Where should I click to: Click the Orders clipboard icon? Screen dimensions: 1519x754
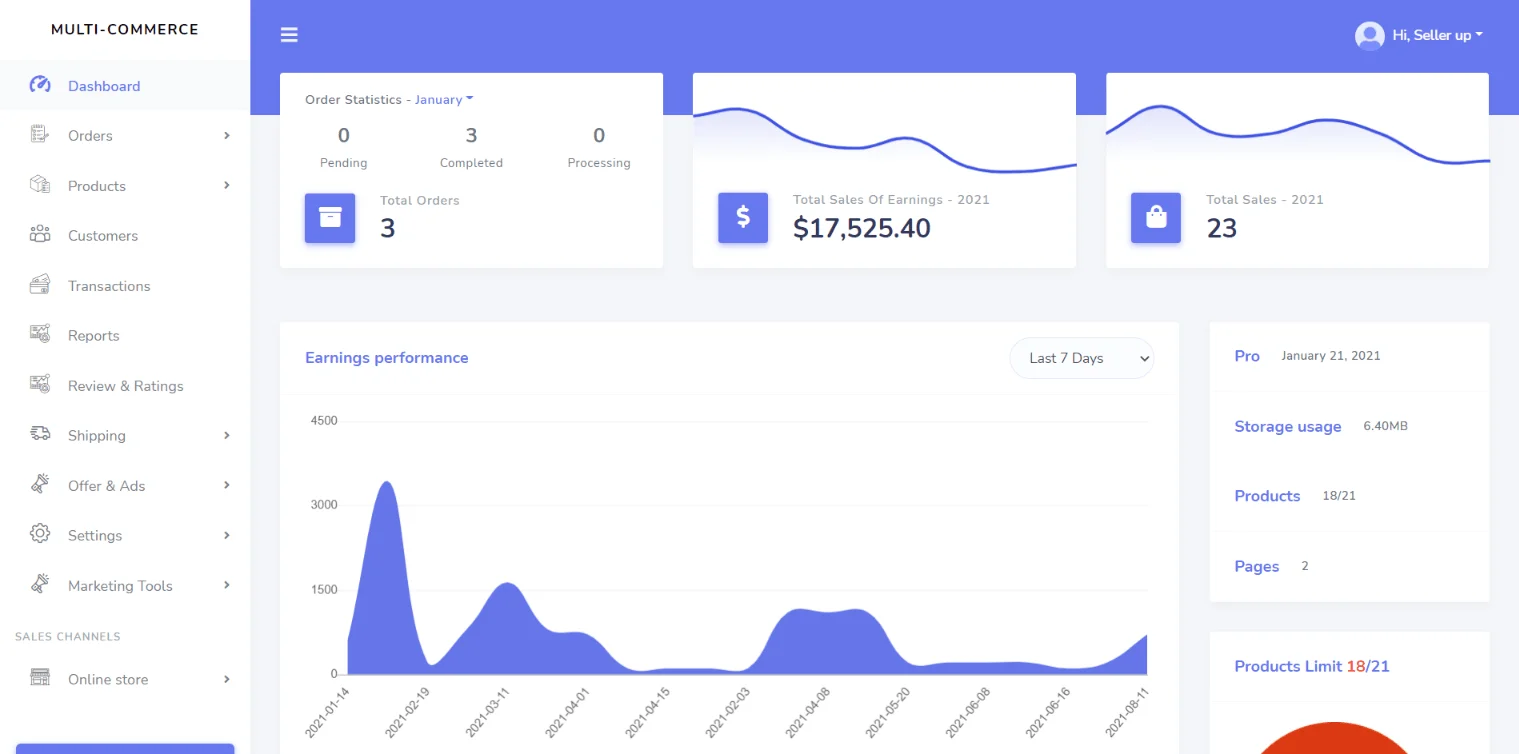40,134
